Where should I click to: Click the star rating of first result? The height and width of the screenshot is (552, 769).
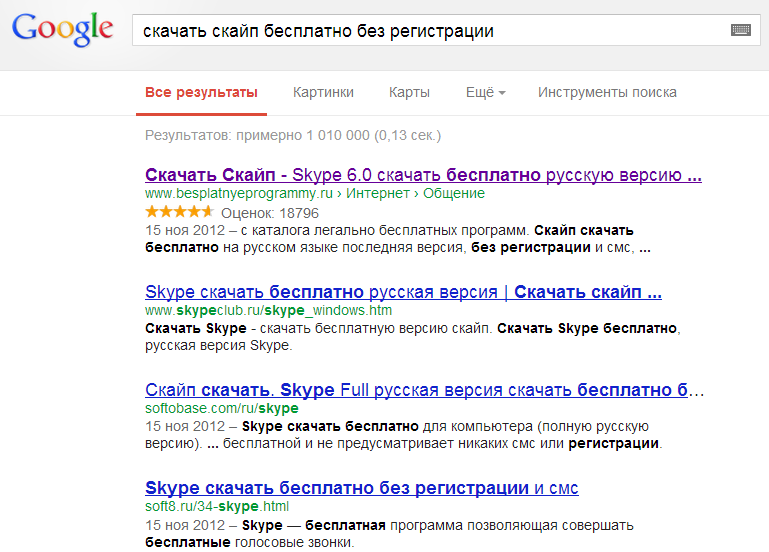(x=179, y=212)
